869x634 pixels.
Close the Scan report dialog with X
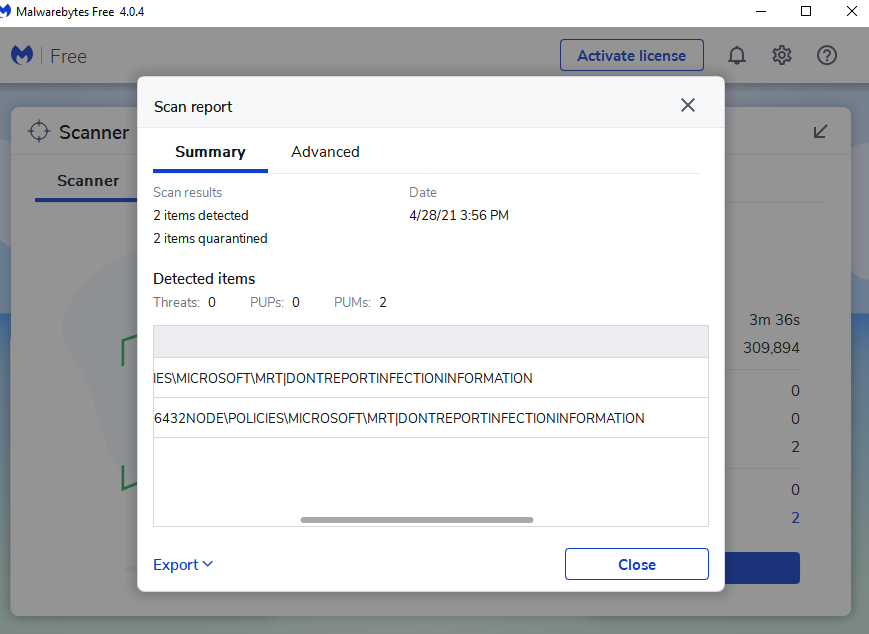coord(688,105)
